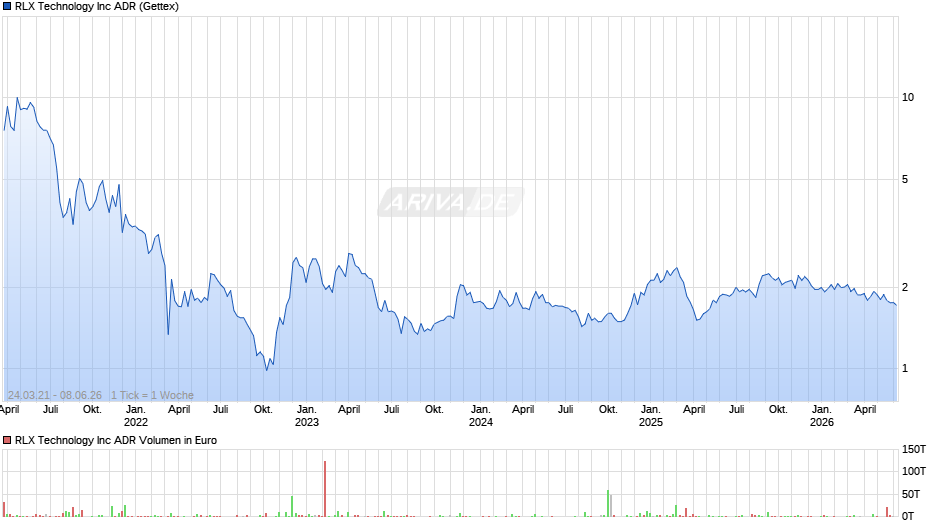Image resolution: width=940 pixels, height=526 pixels.
Task: Click the volume axis label 150T
Action: coord(914,449)
